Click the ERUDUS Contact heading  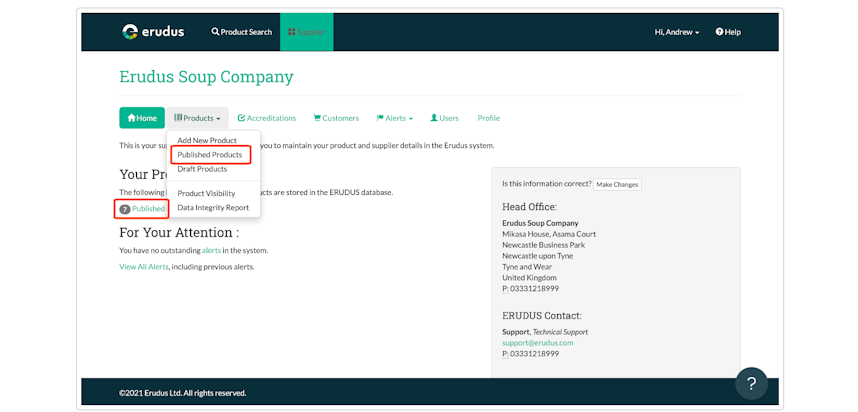542,316
